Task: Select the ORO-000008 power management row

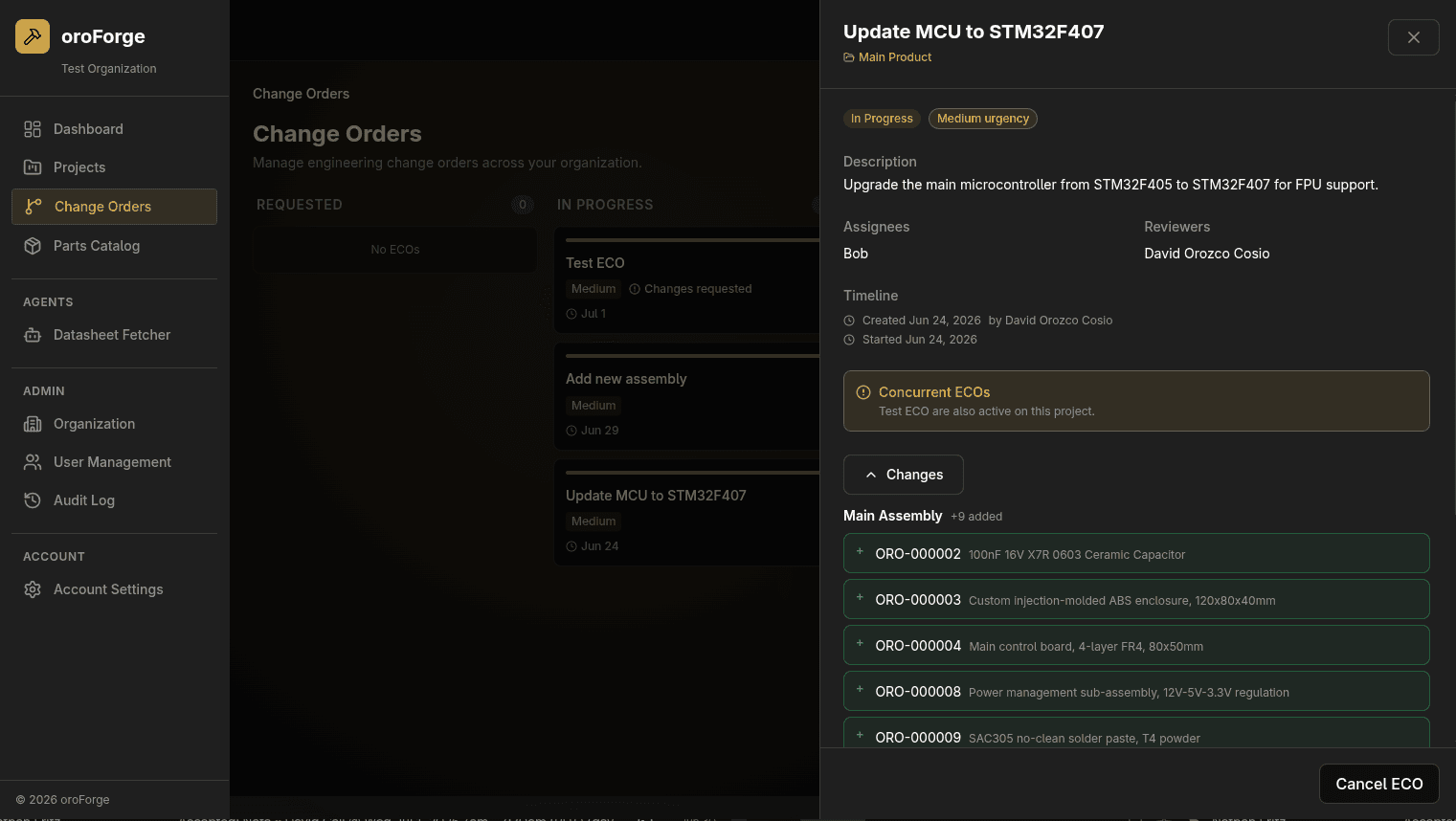Action: pyautogui.click(x=1136, y=691)
